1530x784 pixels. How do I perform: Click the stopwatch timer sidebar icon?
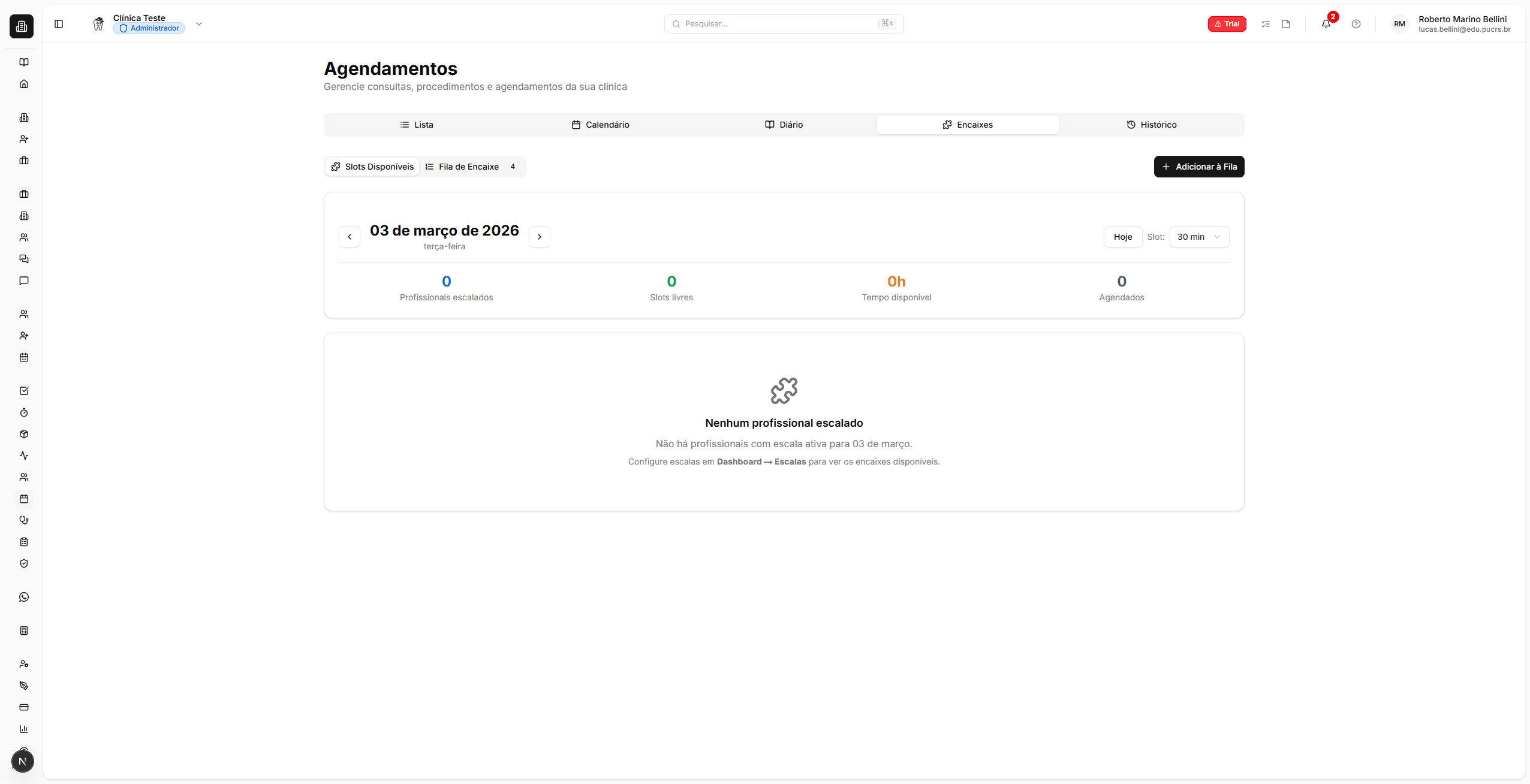click(24, 412)
